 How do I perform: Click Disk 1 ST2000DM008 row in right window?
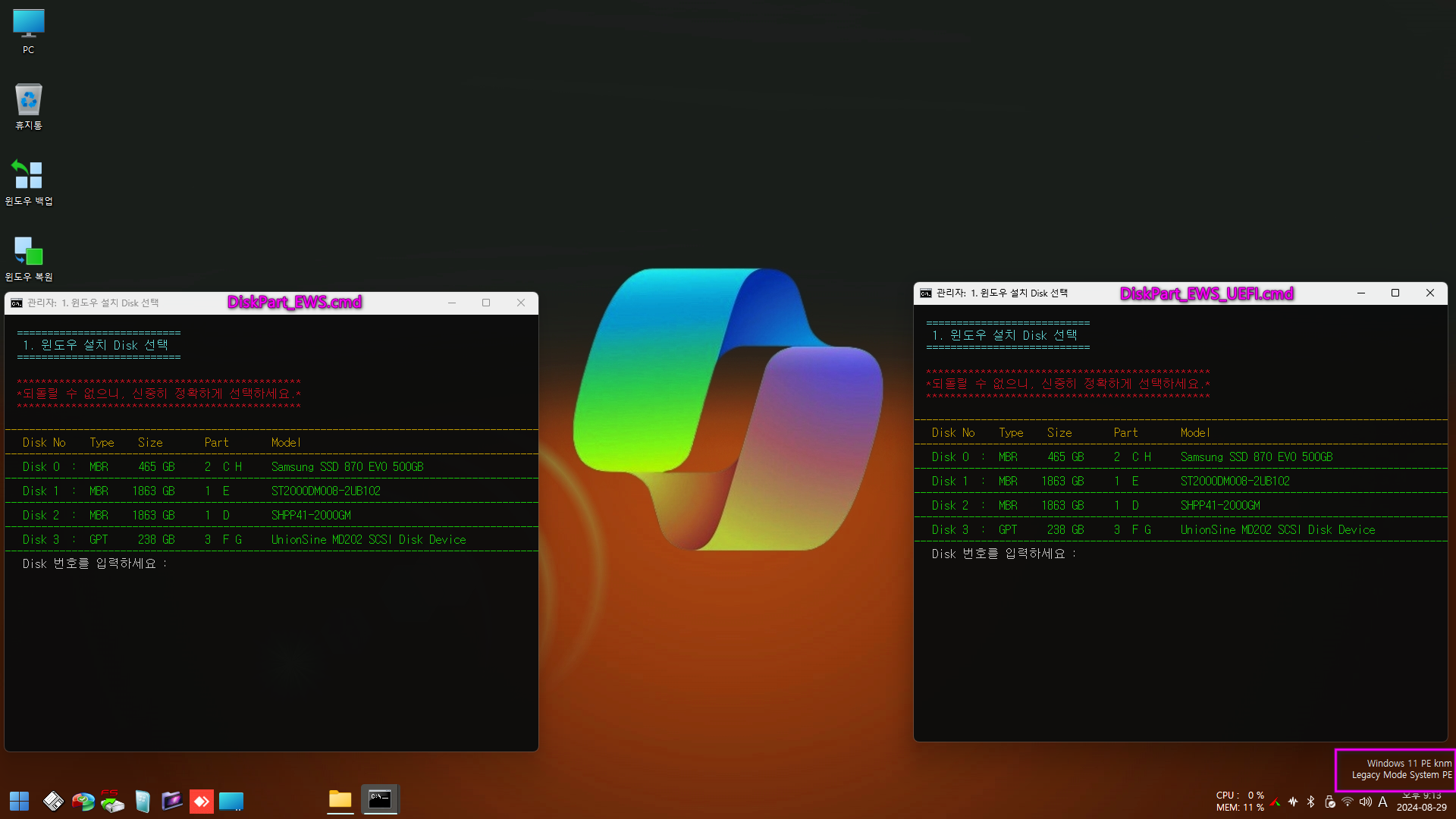1181,482
